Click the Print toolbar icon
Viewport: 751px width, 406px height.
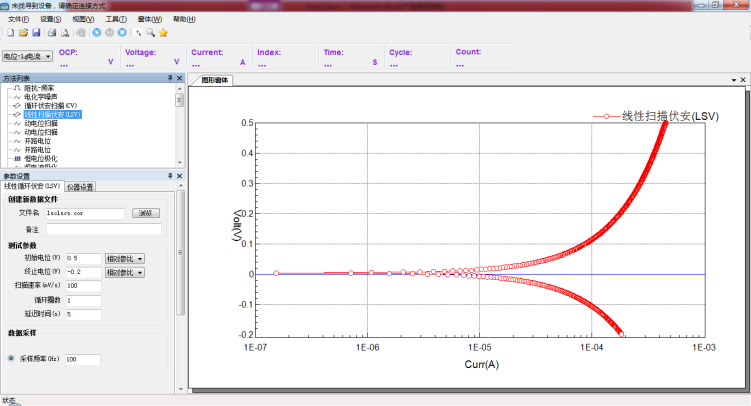point(52,33)
